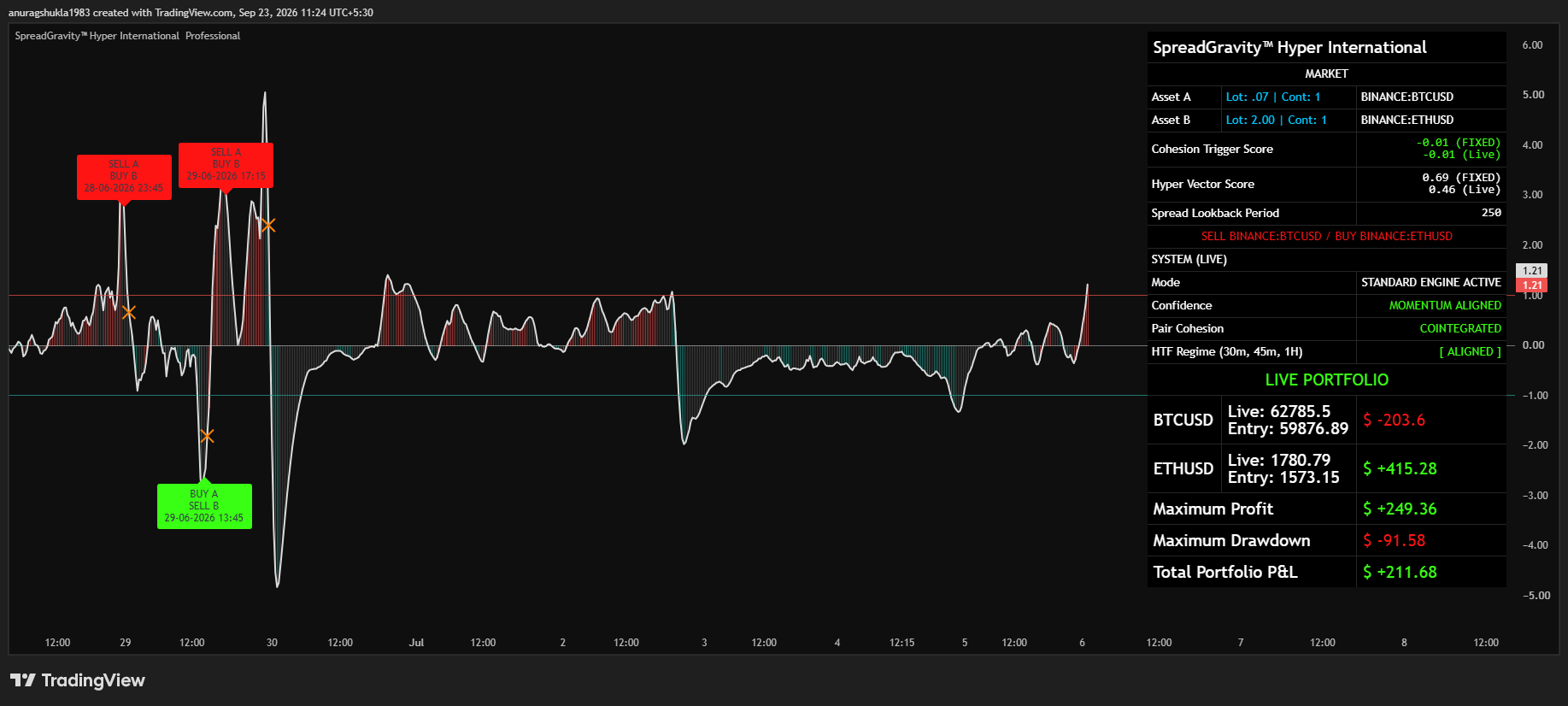Image resolution: width=1568 pixels, height=706 pixels.
Task: Click the Asset A label
Action: pyautogui.click(x=1171, y=97)
